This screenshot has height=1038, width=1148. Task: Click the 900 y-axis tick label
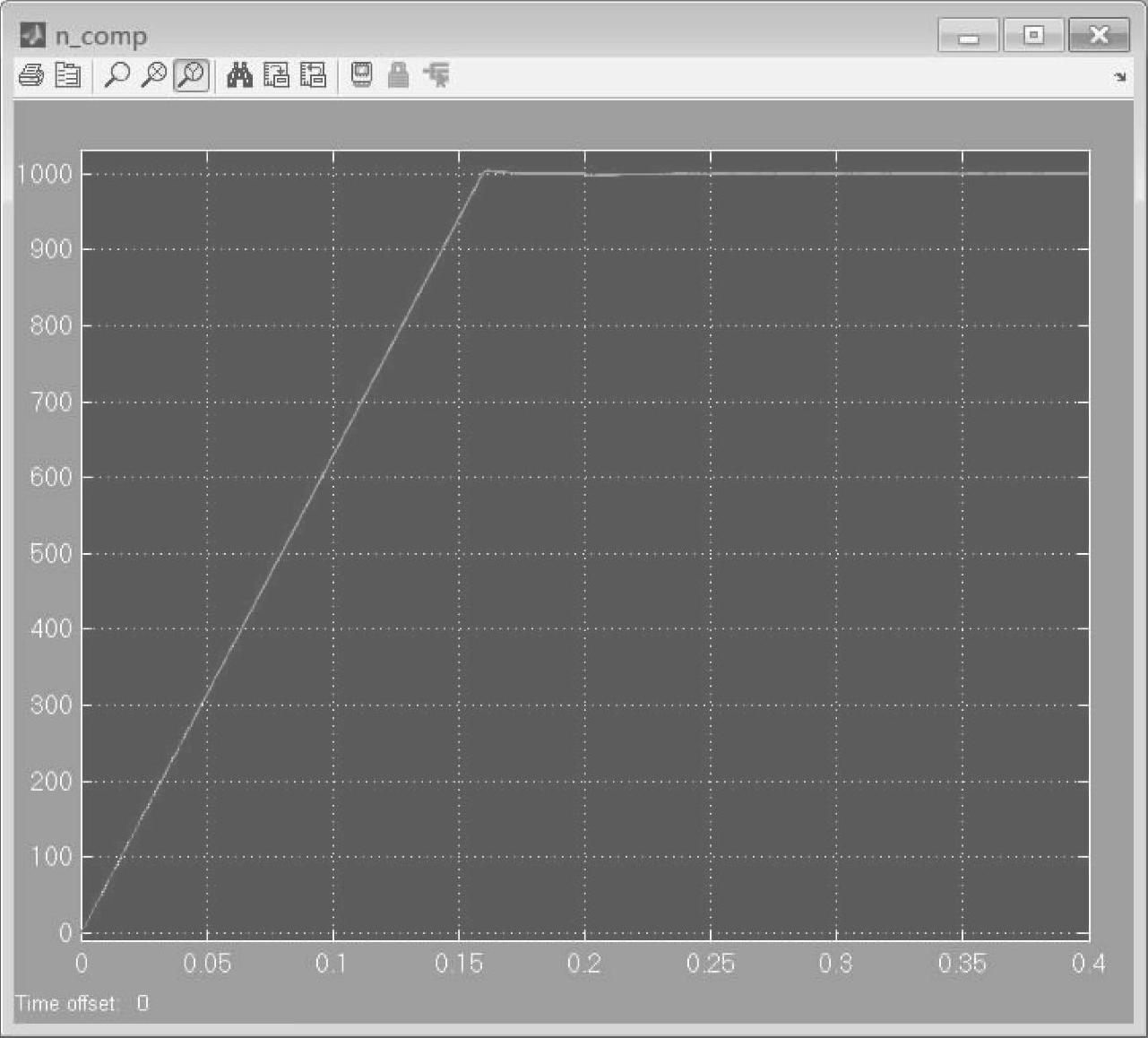point(51,250)
